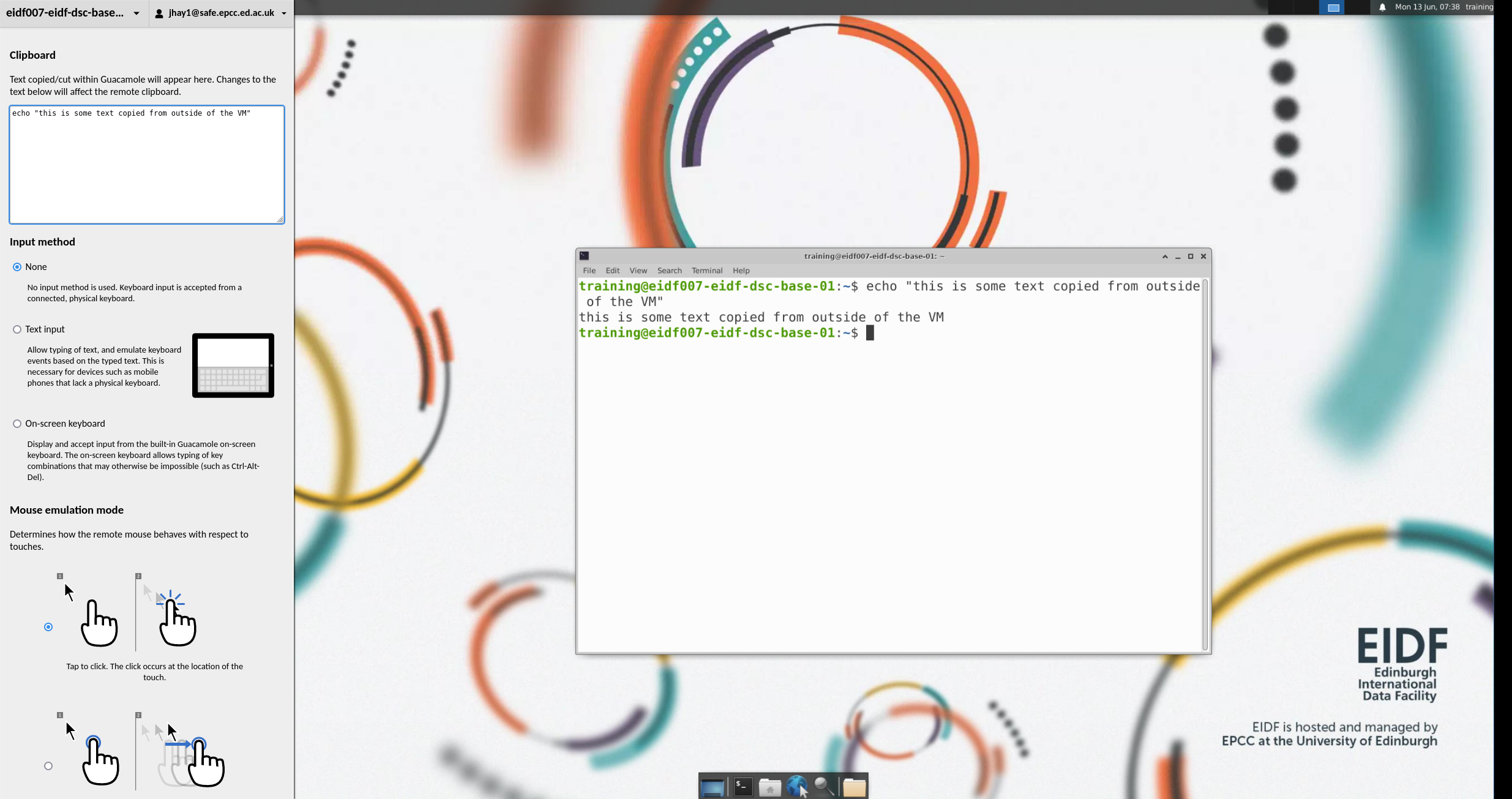Image resolution: width=1512 pixels, height=799 pixels.
Task: Open the Terminal menu in the menu bar
Action: tap(707, 271)
